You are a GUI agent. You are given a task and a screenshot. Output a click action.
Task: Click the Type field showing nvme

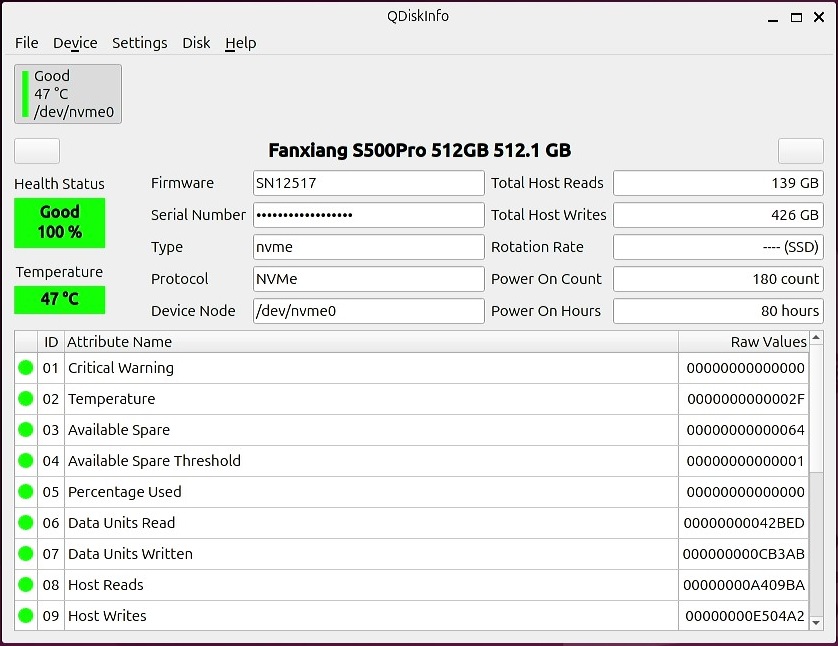point(369,247)
